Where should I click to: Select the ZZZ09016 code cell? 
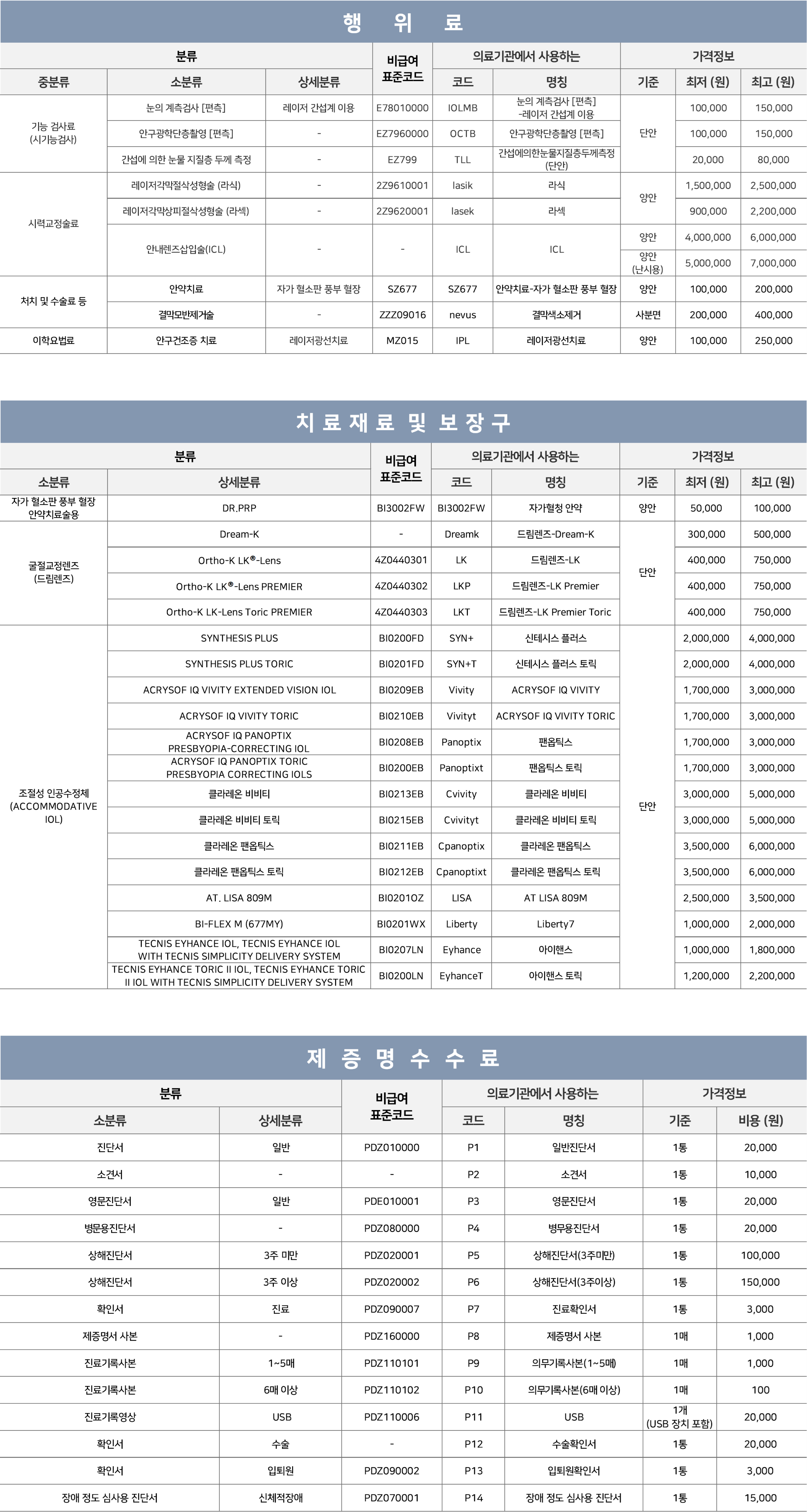click(x=402, y=315)
